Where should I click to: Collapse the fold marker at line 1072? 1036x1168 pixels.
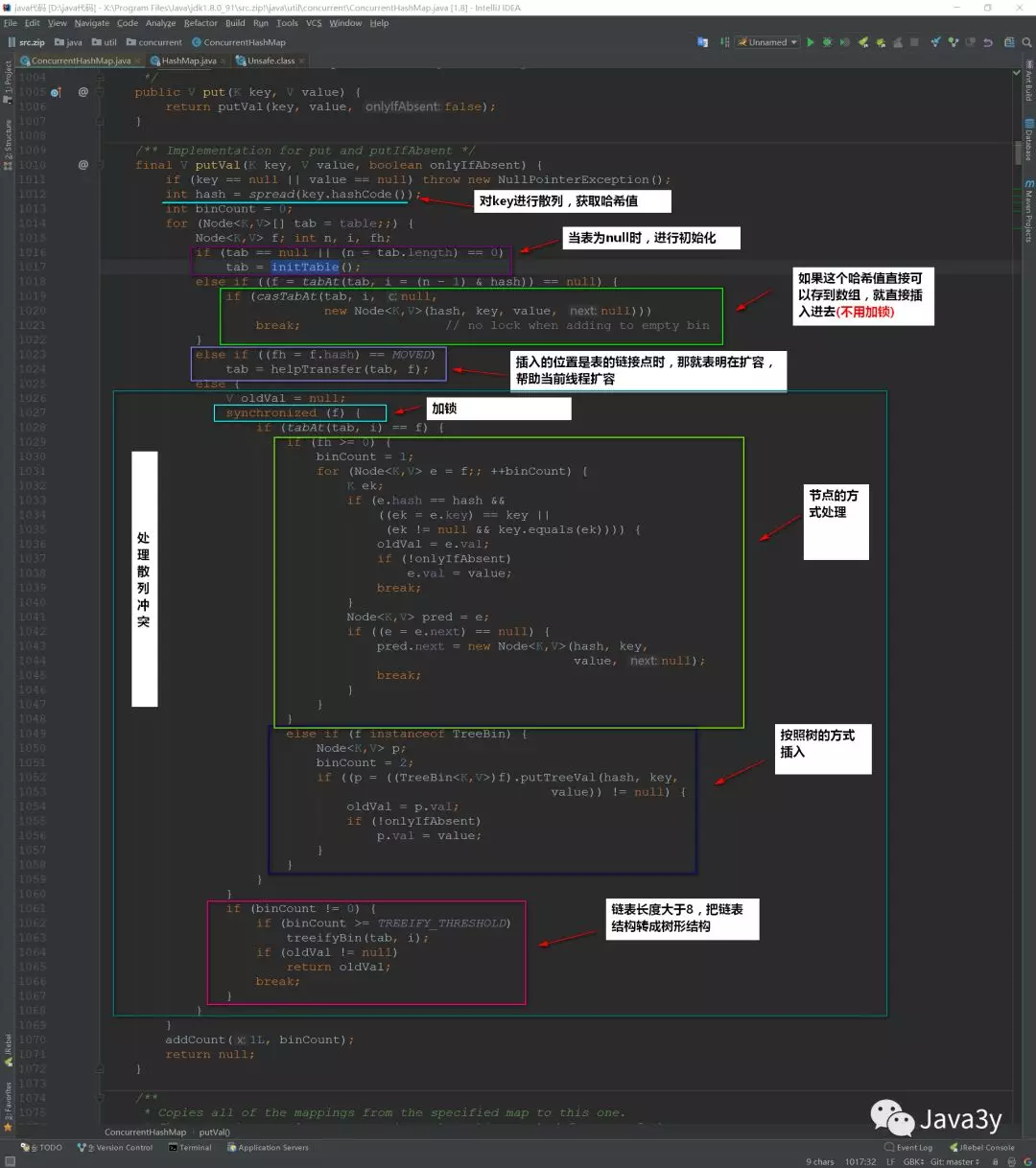(x=100, y=1068)
